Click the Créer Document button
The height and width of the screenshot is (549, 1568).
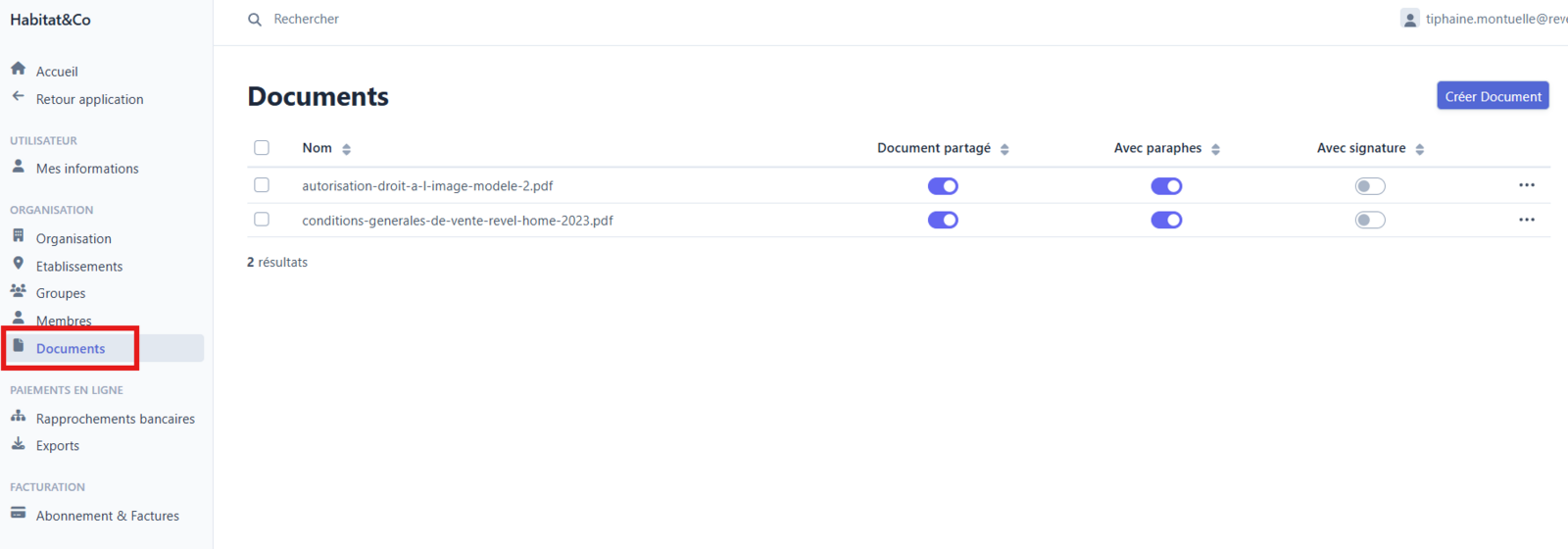click(1493, 96)
